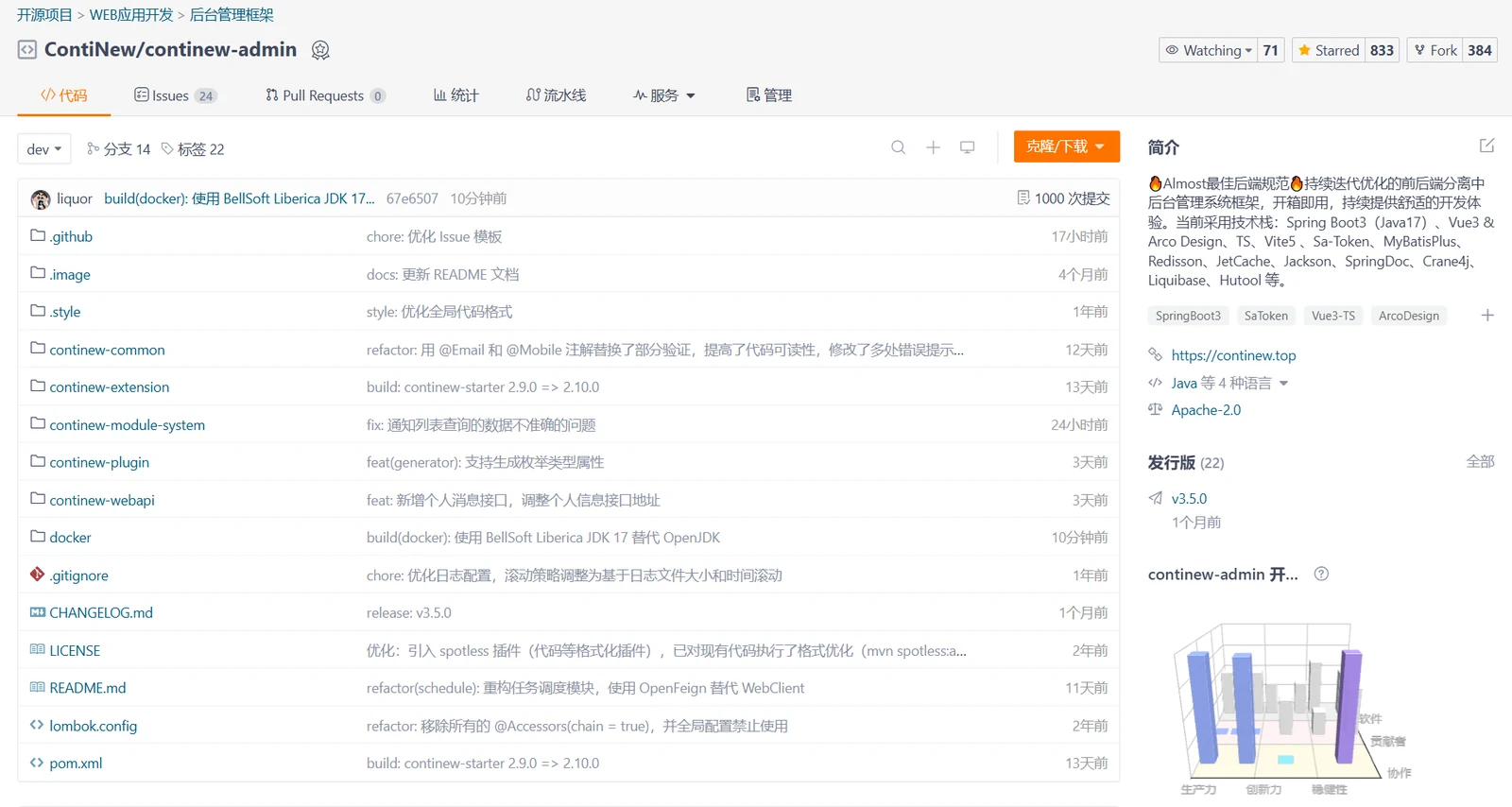Click the 71 watchers count
Screen dimensions: 1512x807
tap(1271, 50)
